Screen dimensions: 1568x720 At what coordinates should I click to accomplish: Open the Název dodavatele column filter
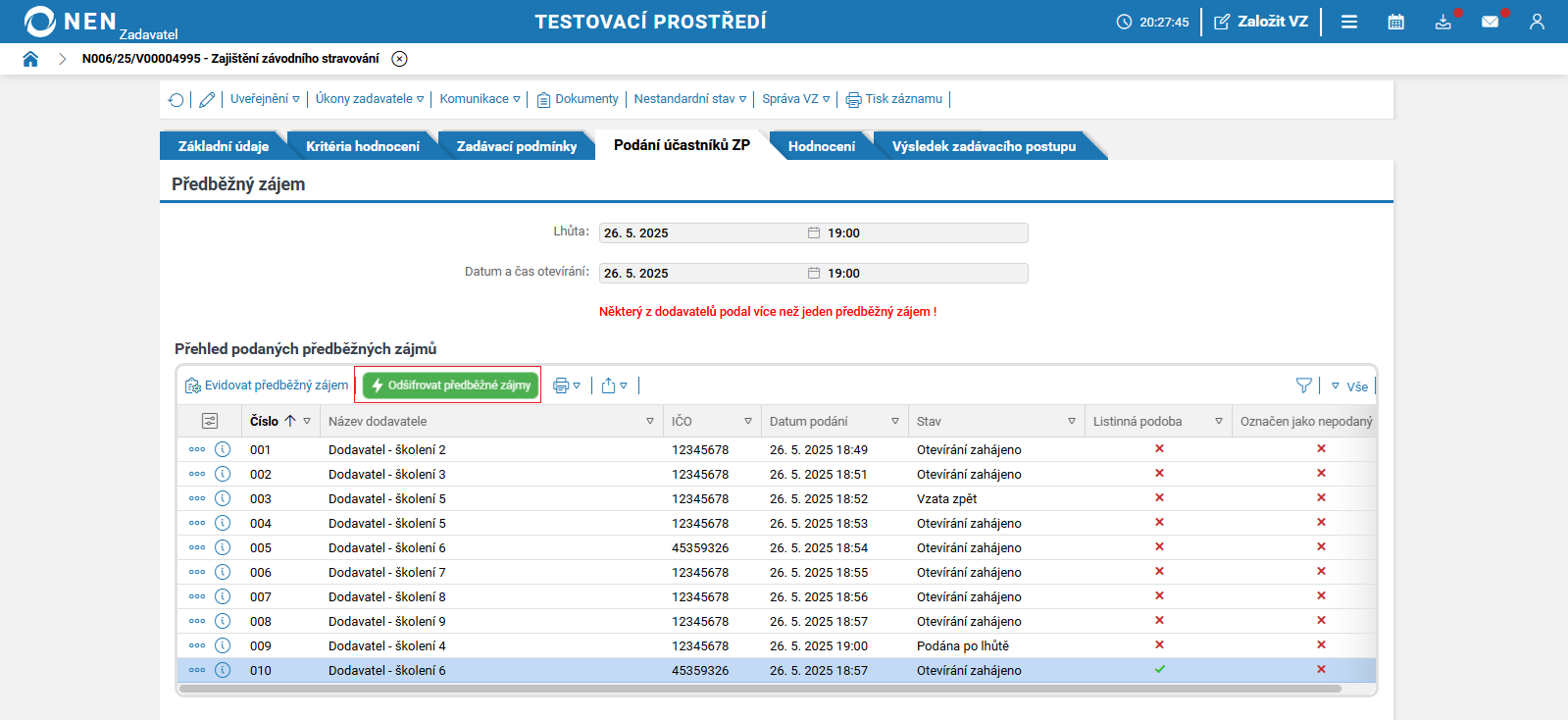click(x=650, y=421)
